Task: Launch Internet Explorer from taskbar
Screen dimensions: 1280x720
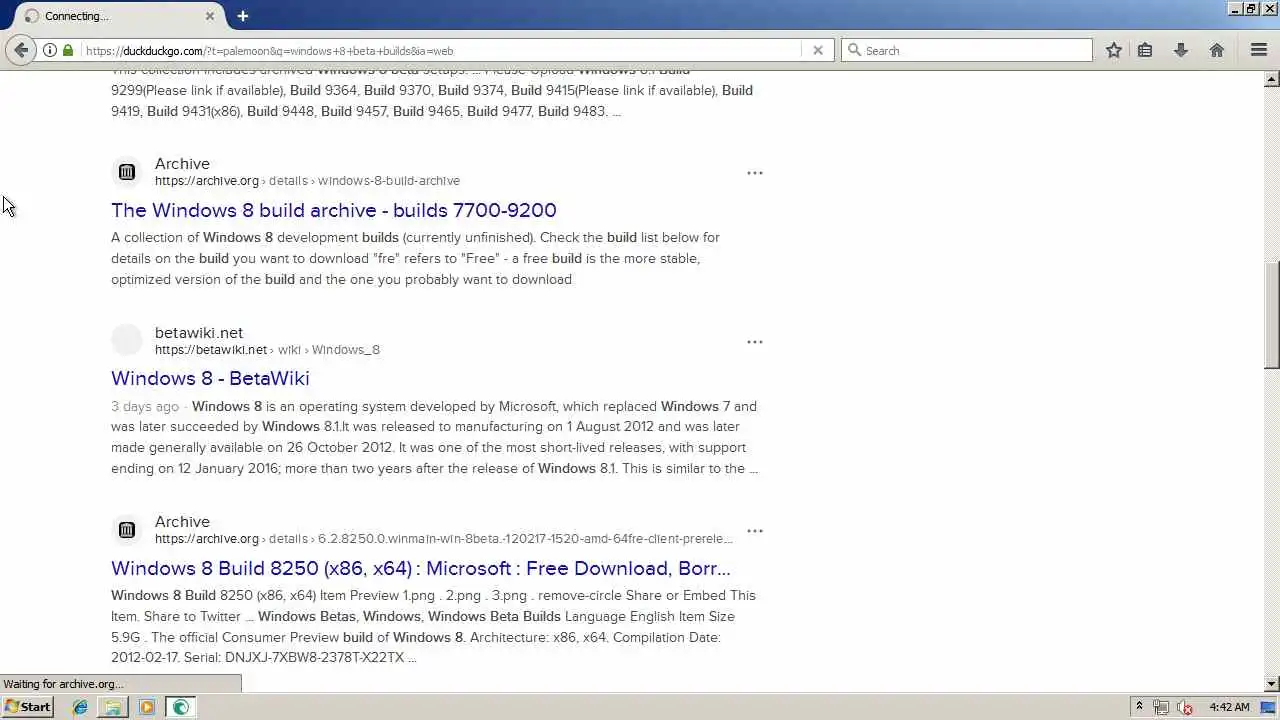Action: point(80,707)
